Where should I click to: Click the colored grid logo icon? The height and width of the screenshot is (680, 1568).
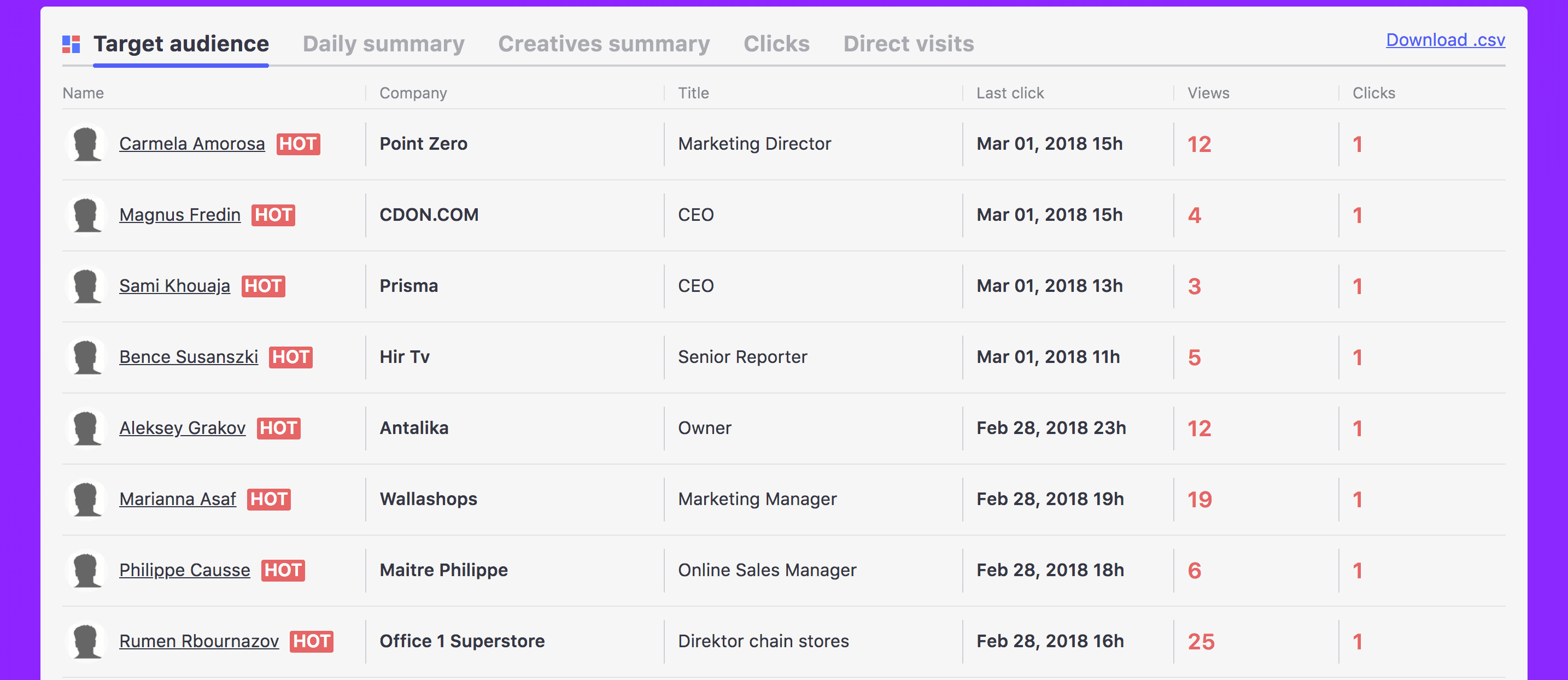71,44
